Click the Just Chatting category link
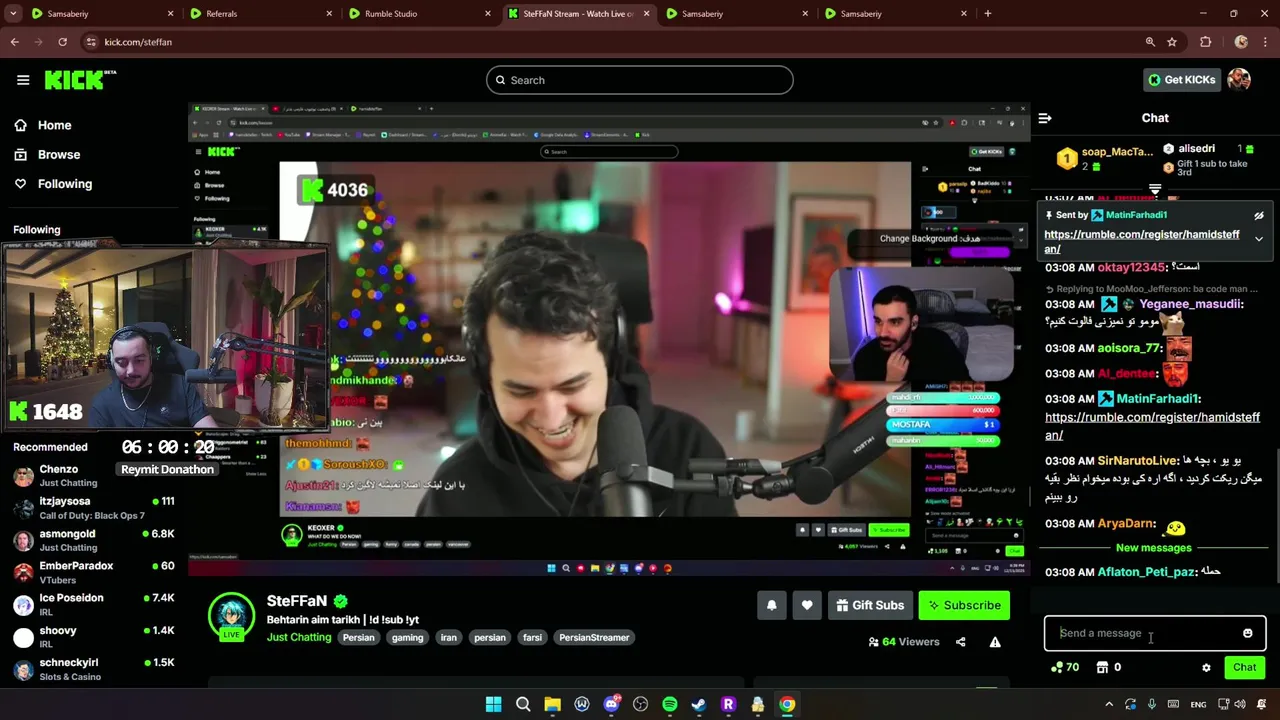The width and height of the screenshot is (1280, 720). tap(299, 637)
